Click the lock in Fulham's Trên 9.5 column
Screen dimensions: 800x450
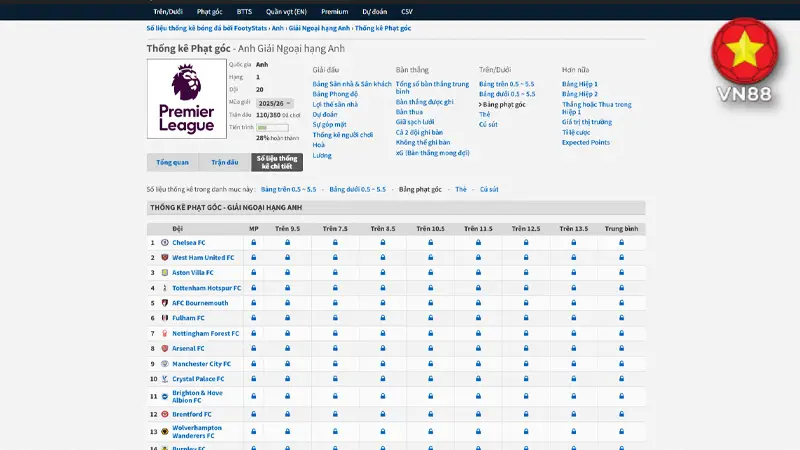point(288,318)
